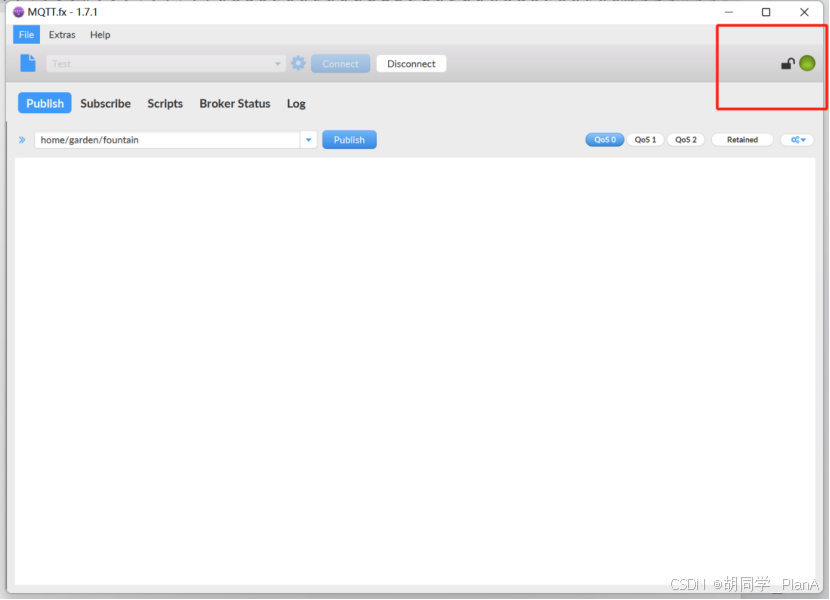The height and width of the screenshot is (600, 830).
Task: Open the Test connection profile dropdown
Action: pos(166,64)
